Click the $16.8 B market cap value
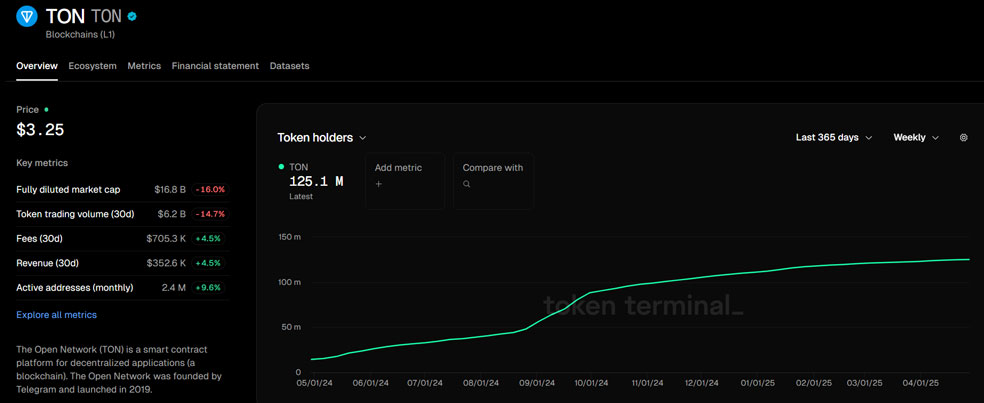Image resolution: width=984 pixels, height=403 pixels. pyautogui.click(x=170, y=189)
